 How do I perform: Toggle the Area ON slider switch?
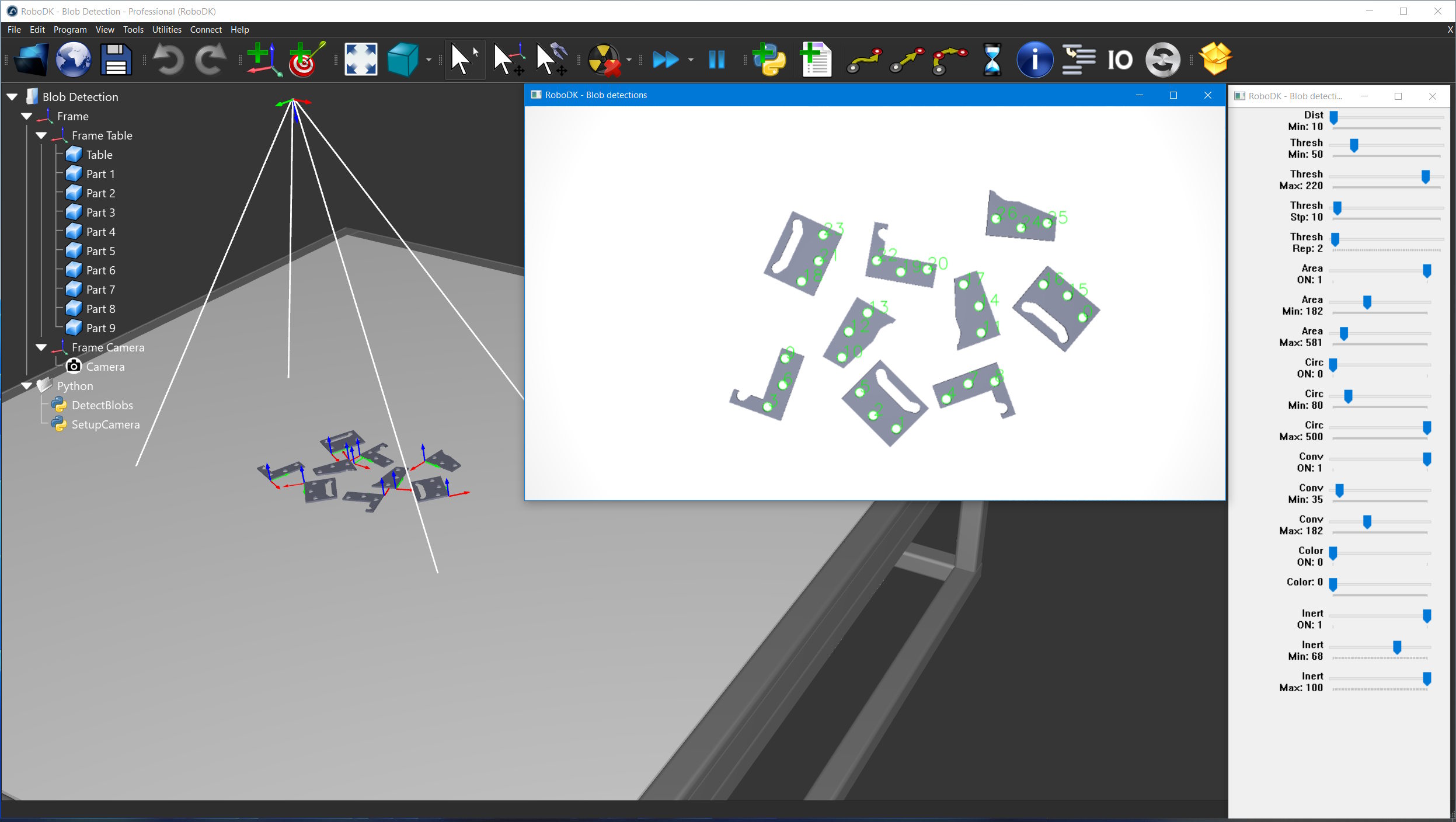point(1426,271)
